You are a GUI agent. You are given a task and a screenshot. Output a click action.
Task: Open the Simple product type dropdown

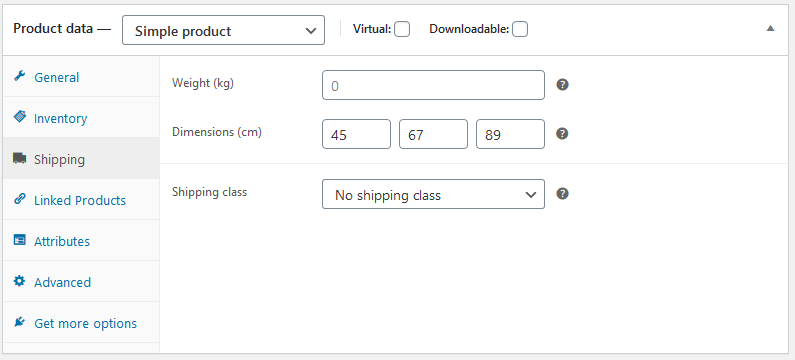(223, 30)
